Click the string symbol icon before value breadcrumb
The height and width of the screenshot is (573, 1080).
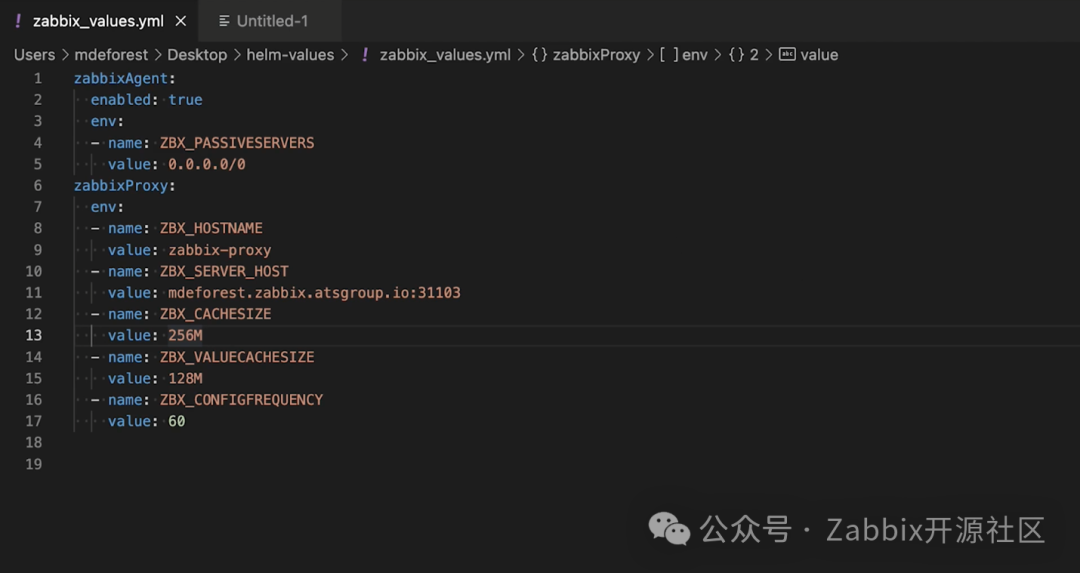point(787,55)
